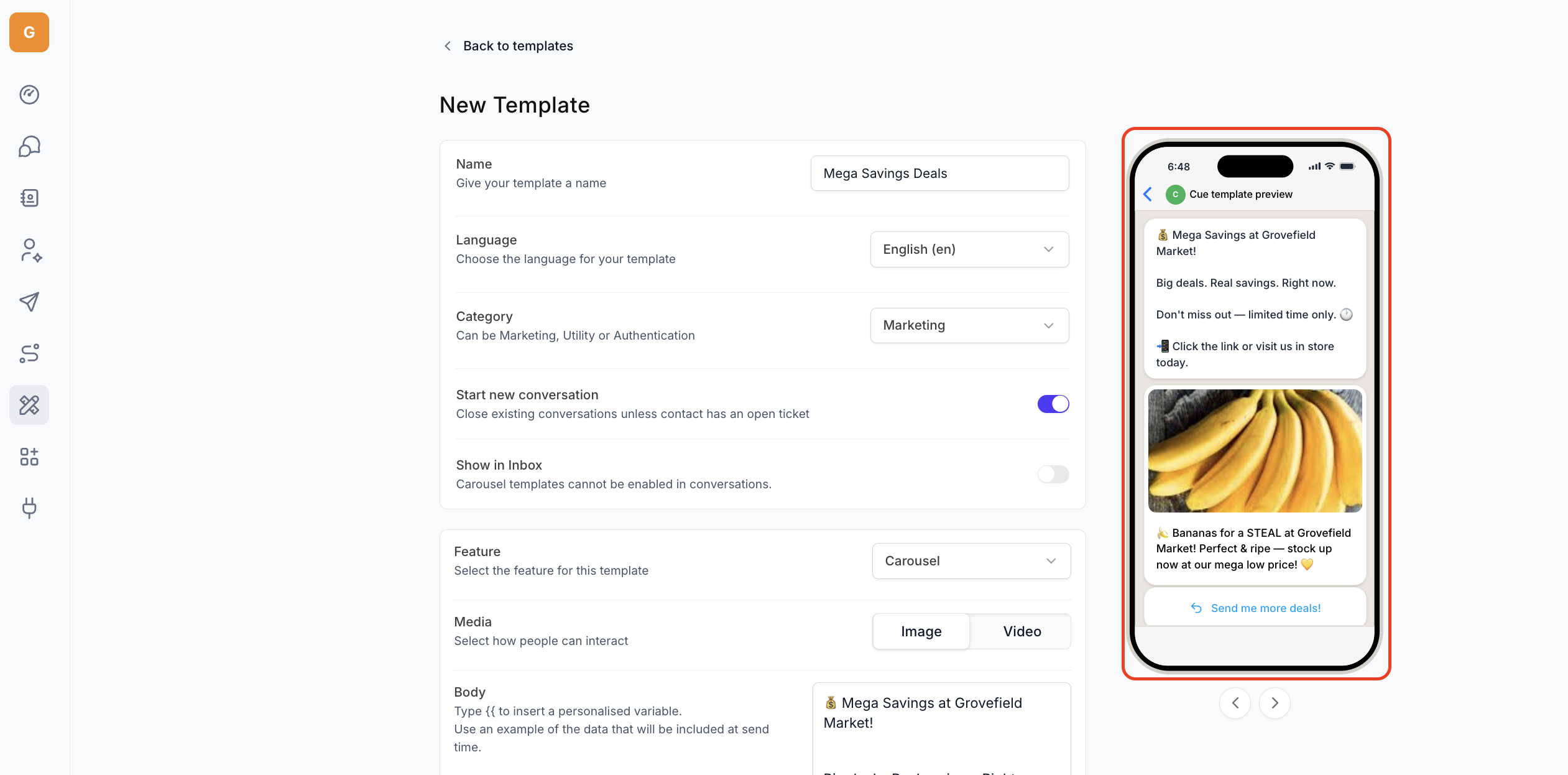Switch media type to Video
Image resolution: width=1568 pixels, height=775 pixels.
1022,631
